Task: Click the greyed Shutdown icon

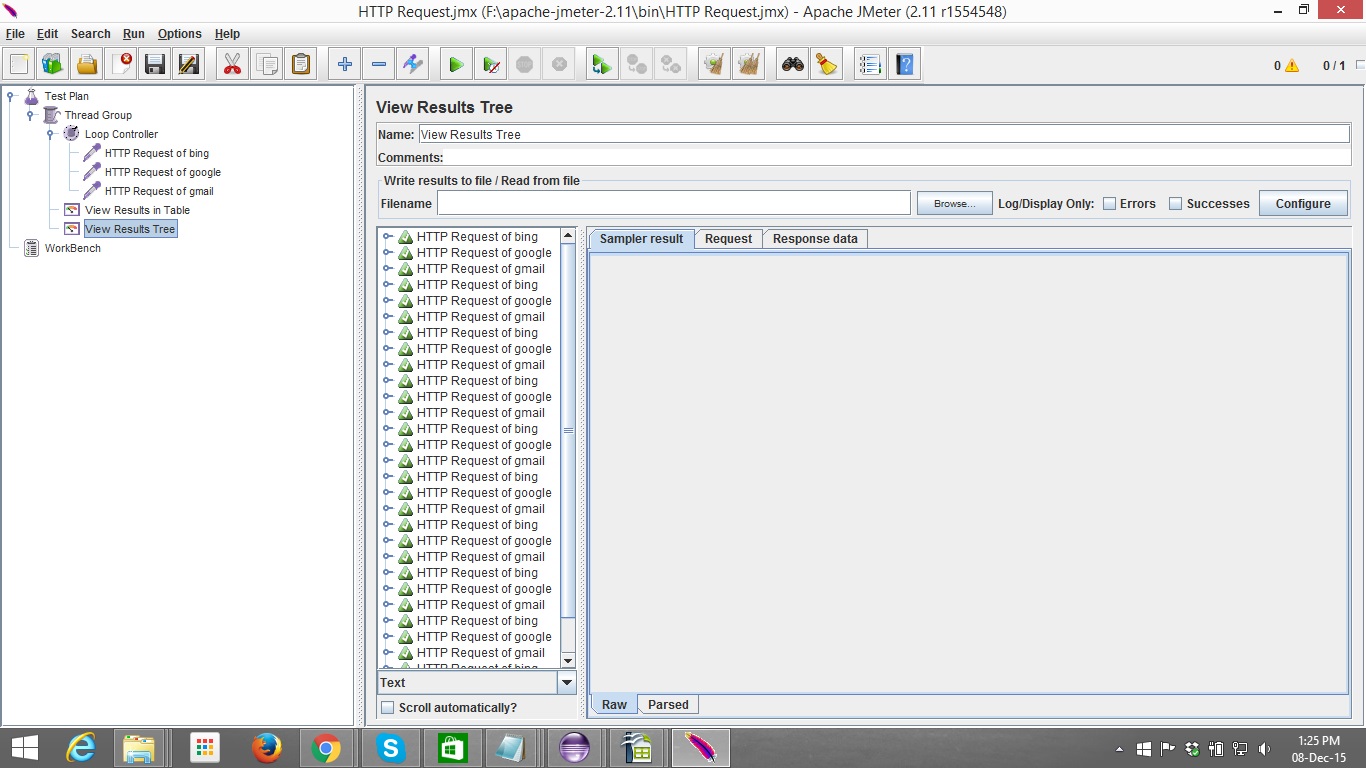Action: coord(558,65)
